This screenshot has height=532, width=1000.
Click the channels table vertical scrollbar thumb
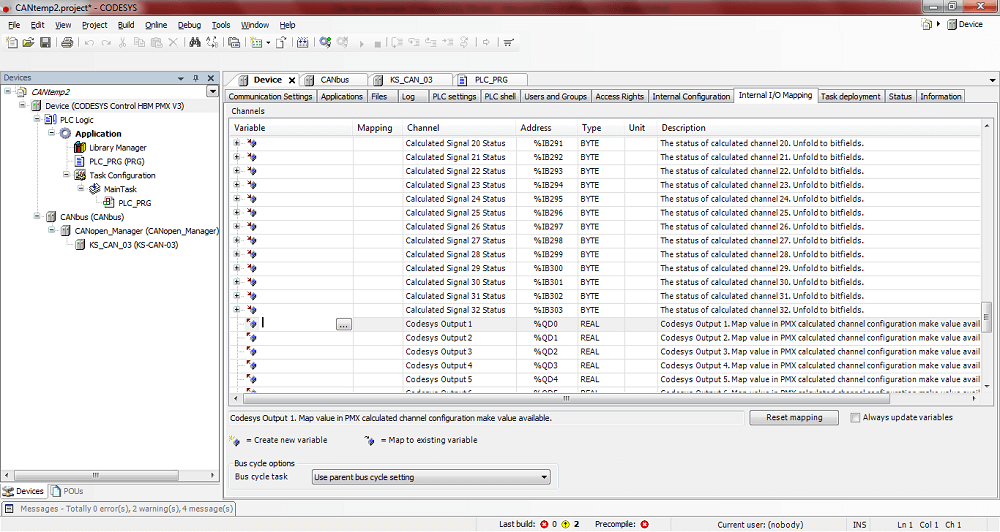[987, 317]
